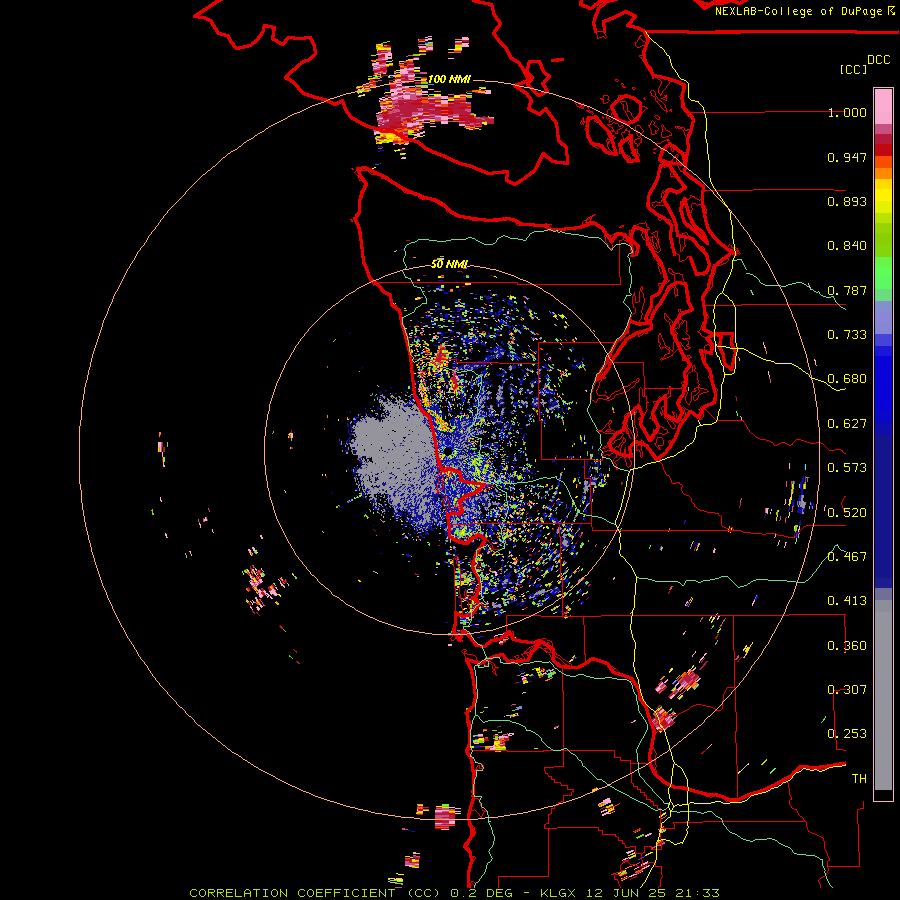Click the TH threshold label
The image size is (900, 900).
point(859,779)
